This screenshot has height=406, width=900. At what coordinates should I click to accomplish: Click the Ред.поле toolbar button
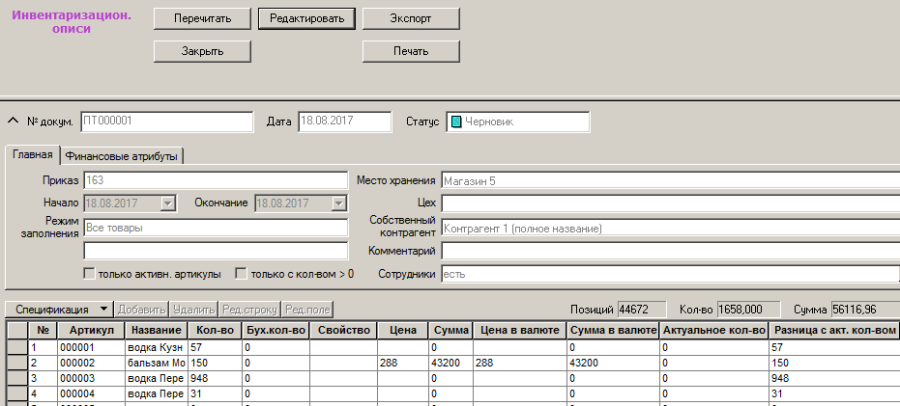coord(308,310)
